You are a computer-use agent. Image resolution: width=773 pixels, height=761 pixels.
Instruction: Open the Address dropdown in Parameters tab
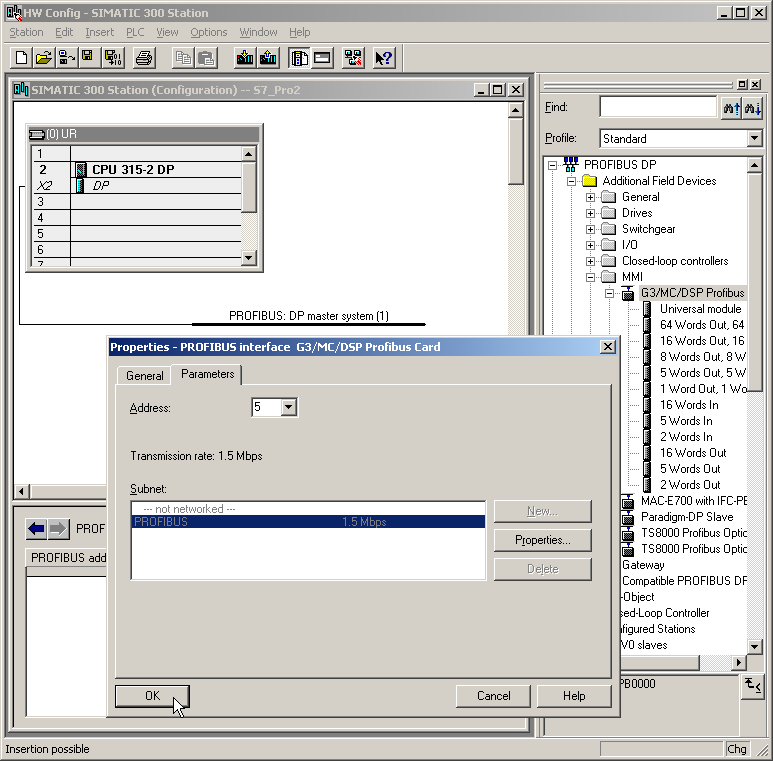pyautogui.click(x=288, y=407)
